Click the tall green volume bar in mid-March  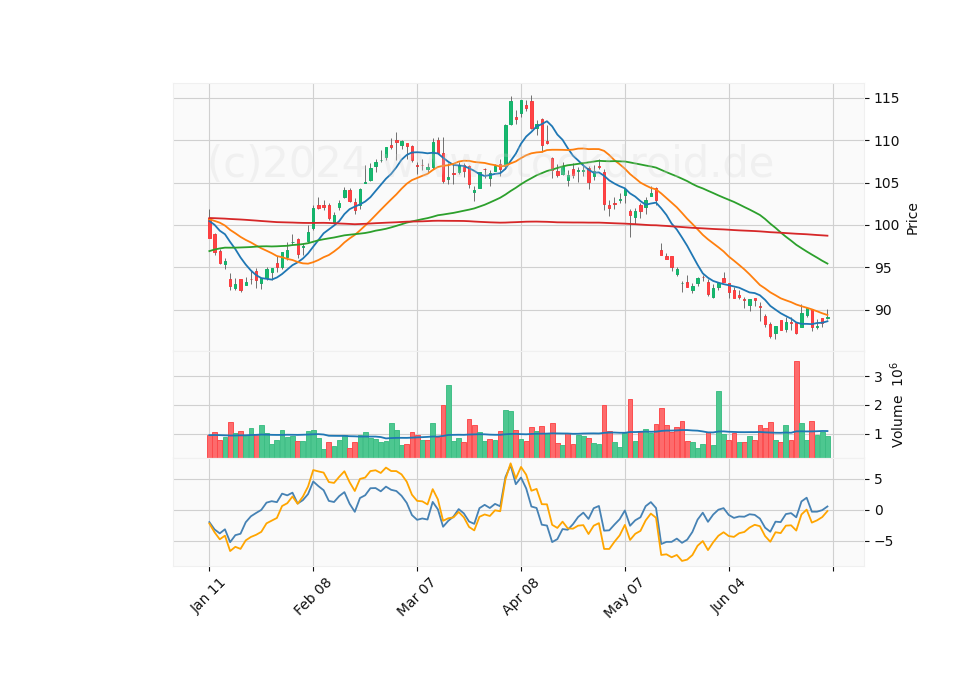449,421
